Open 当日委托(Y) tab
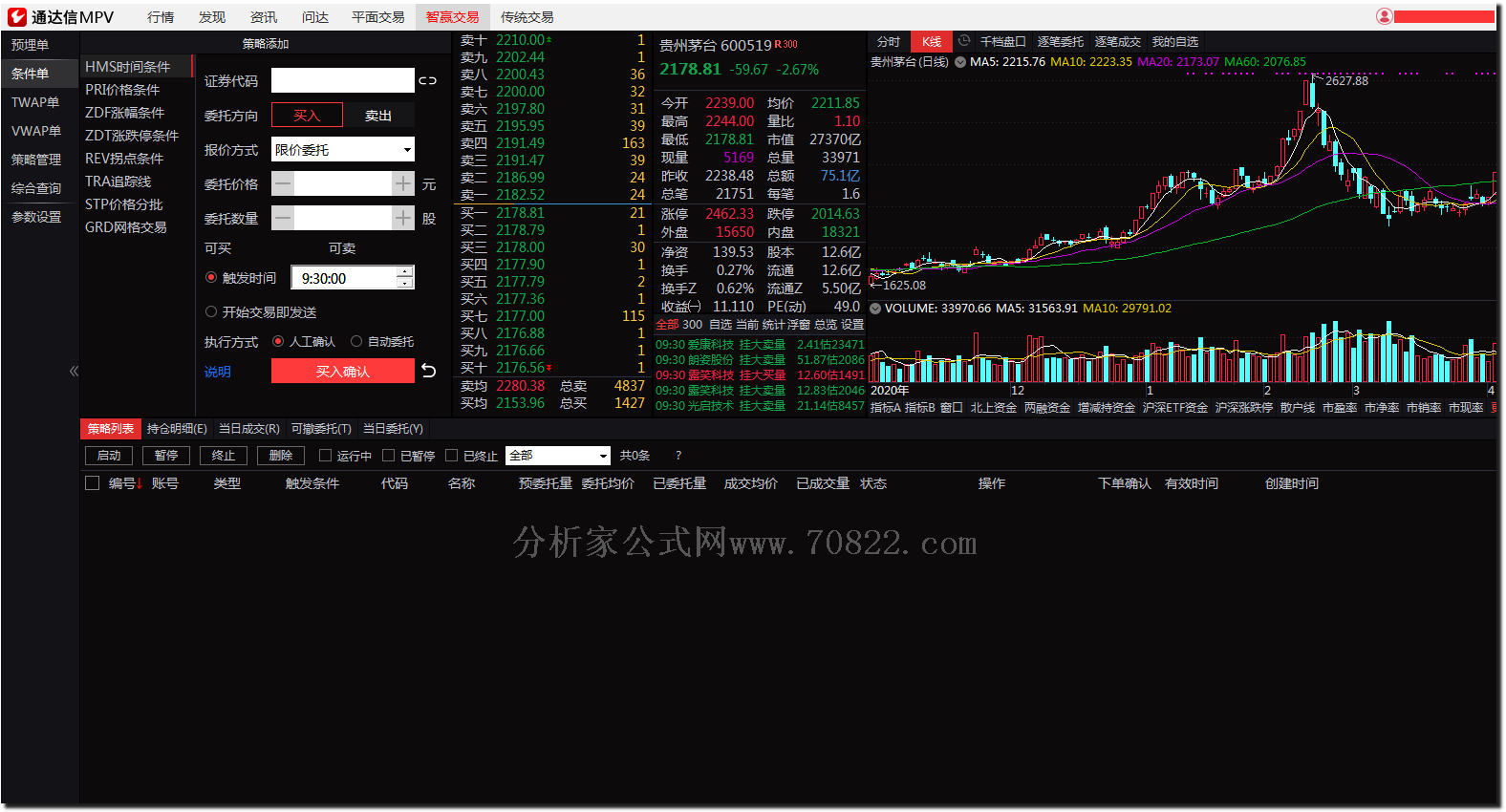 click(393, 429)
